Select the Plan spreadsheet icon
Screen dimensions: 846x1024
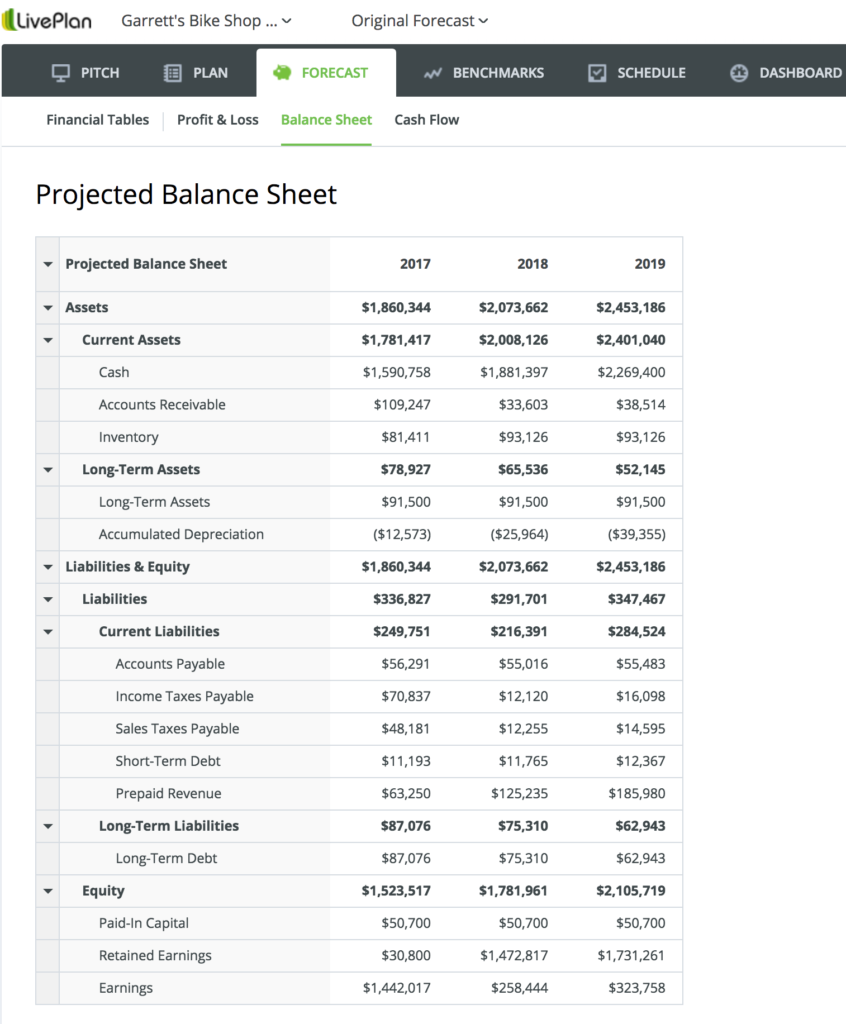[x=173, y=72]
